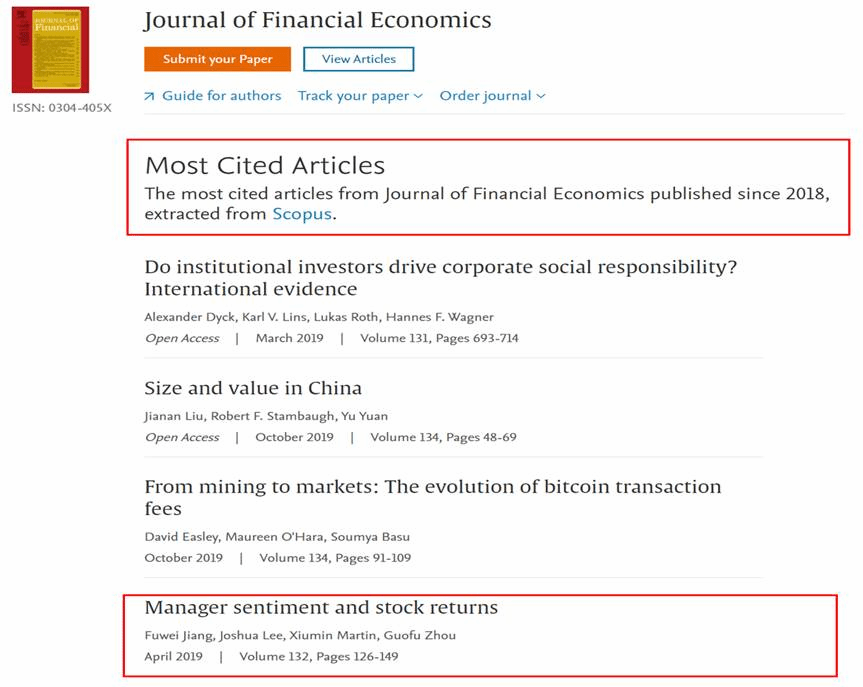Viewport: 863px width, 687px height.
Task: Open Manager sentiment and stock returns article
Action: click(x=321, y=608)
